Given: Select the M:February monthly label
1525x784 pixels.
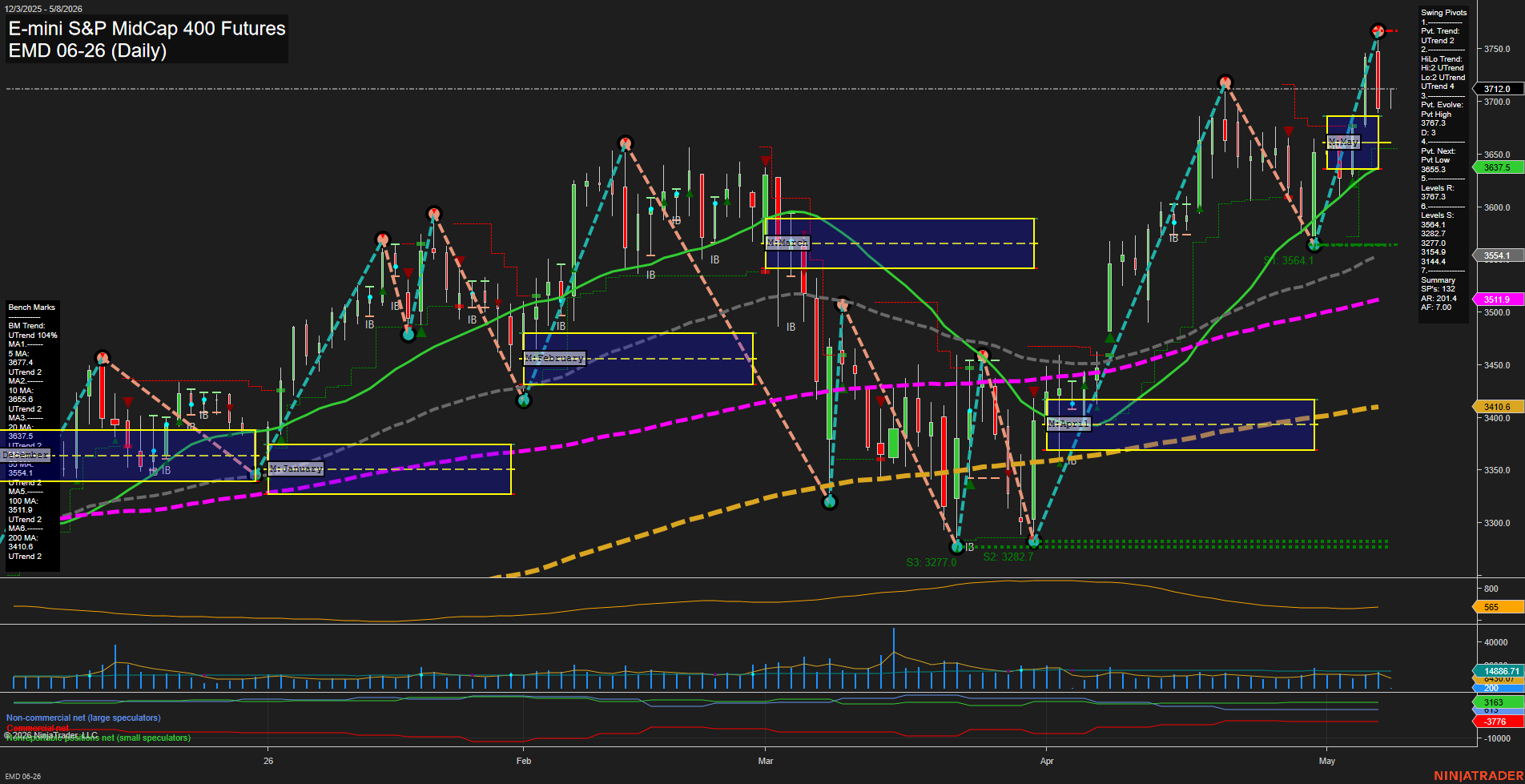Looking at the screenshot, I should (554, 358).
